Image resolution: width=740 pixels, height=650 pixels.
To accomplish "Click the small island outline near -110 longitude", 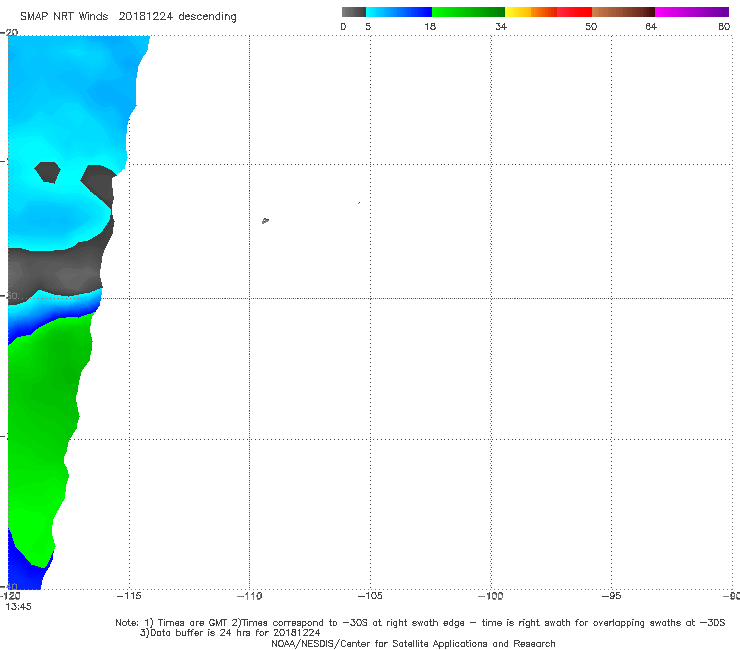I will [265, 220].
